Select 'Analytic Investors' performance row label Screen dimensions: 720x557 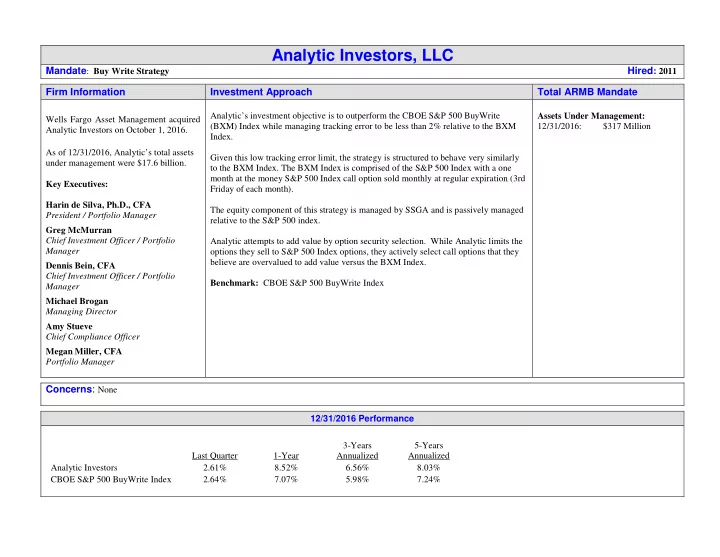(x=84, y=467)
